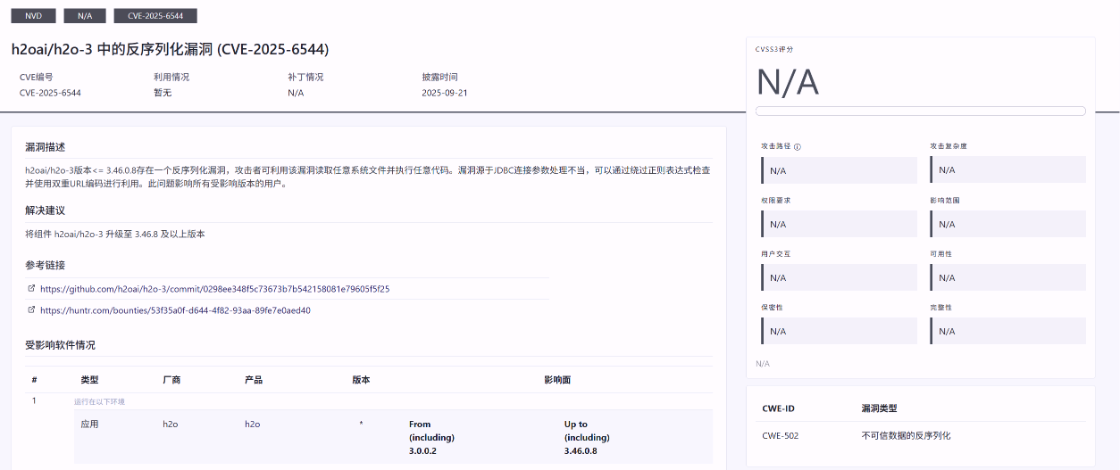
Task: Click the 不可信数据的反序列化 vulnerability type
Action: click(905, 436)
